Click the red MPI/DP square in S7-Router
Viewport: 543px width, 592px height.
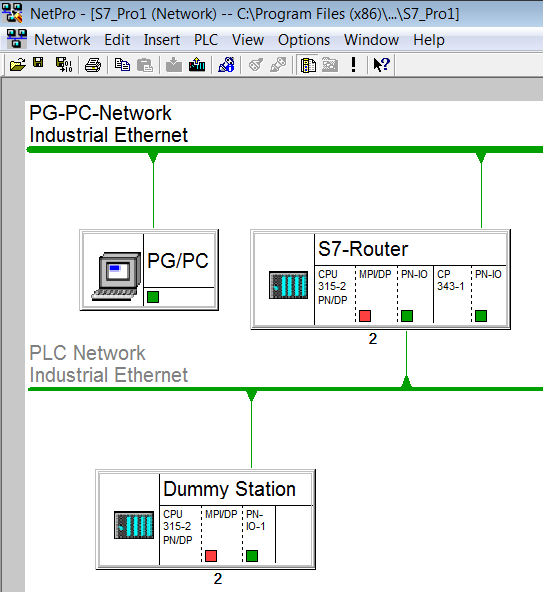tap(365, 316)
